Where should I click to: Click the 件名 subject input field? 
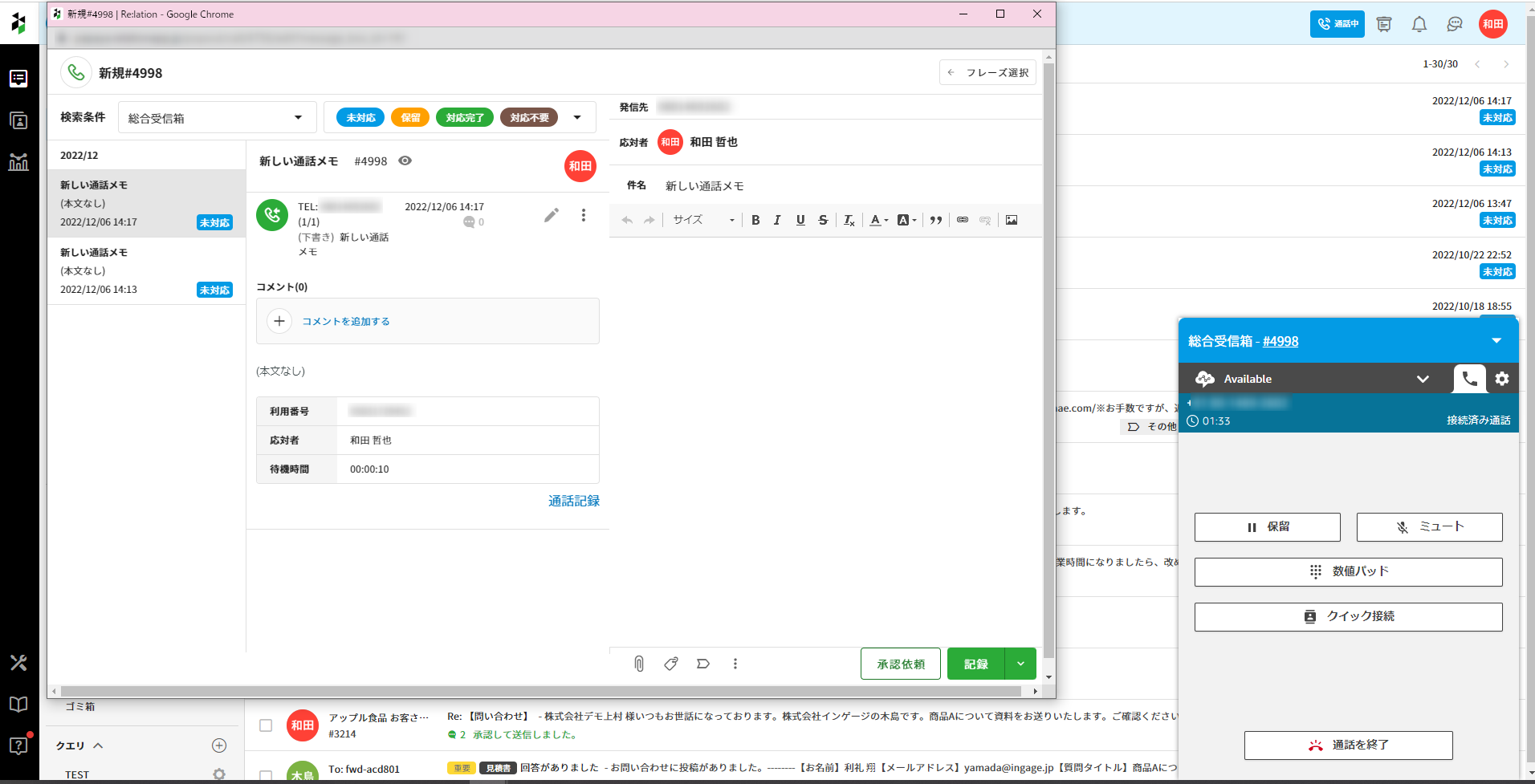(847, 186)
